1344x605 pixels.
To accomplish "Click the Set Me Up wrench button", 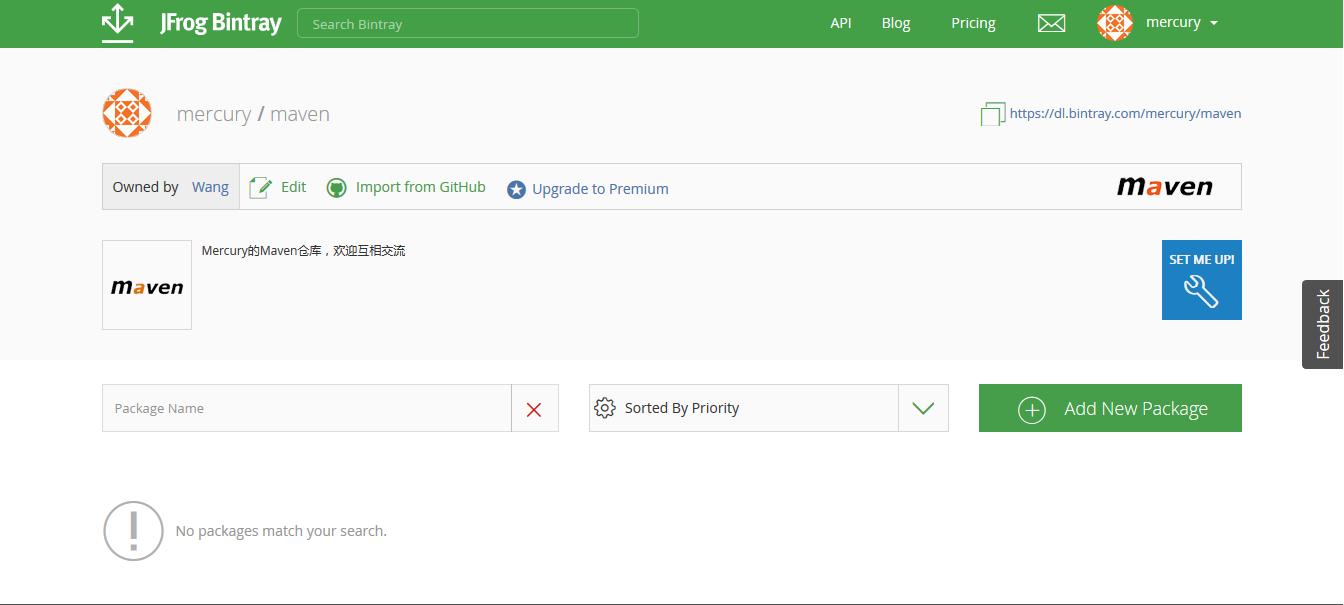I will (1201, 280).
